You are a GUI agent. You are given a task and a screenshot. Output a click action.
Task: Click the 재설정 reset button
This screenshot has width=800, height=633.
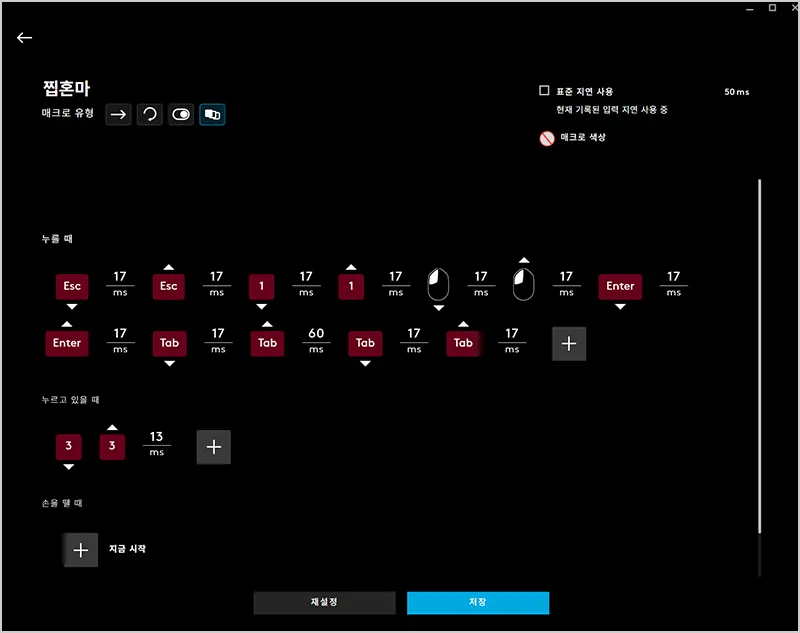[324, 603]
